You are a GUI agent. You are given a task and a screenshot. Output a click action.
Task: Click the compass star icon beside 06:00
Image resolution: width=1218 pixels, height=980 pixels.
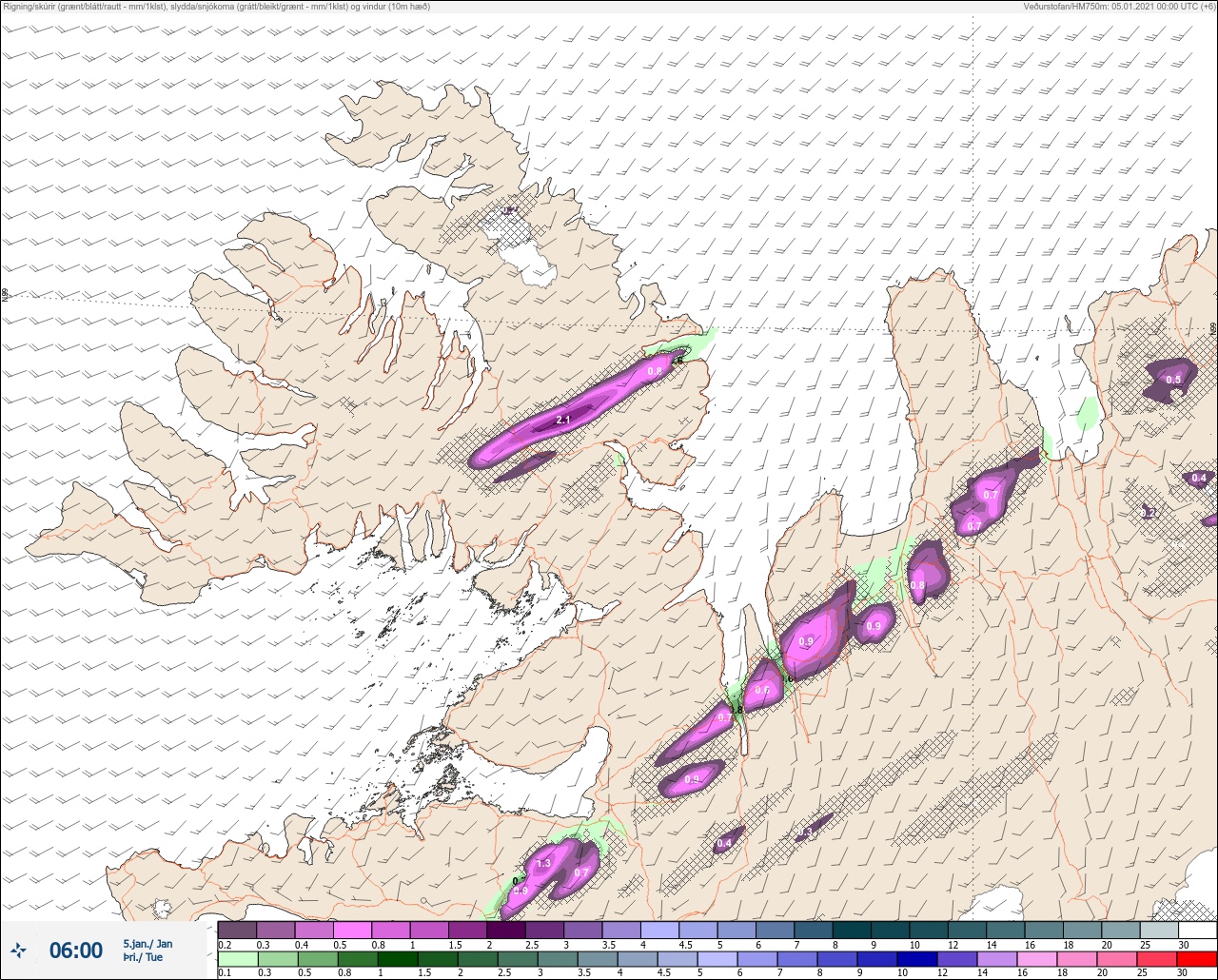point(19,950)
